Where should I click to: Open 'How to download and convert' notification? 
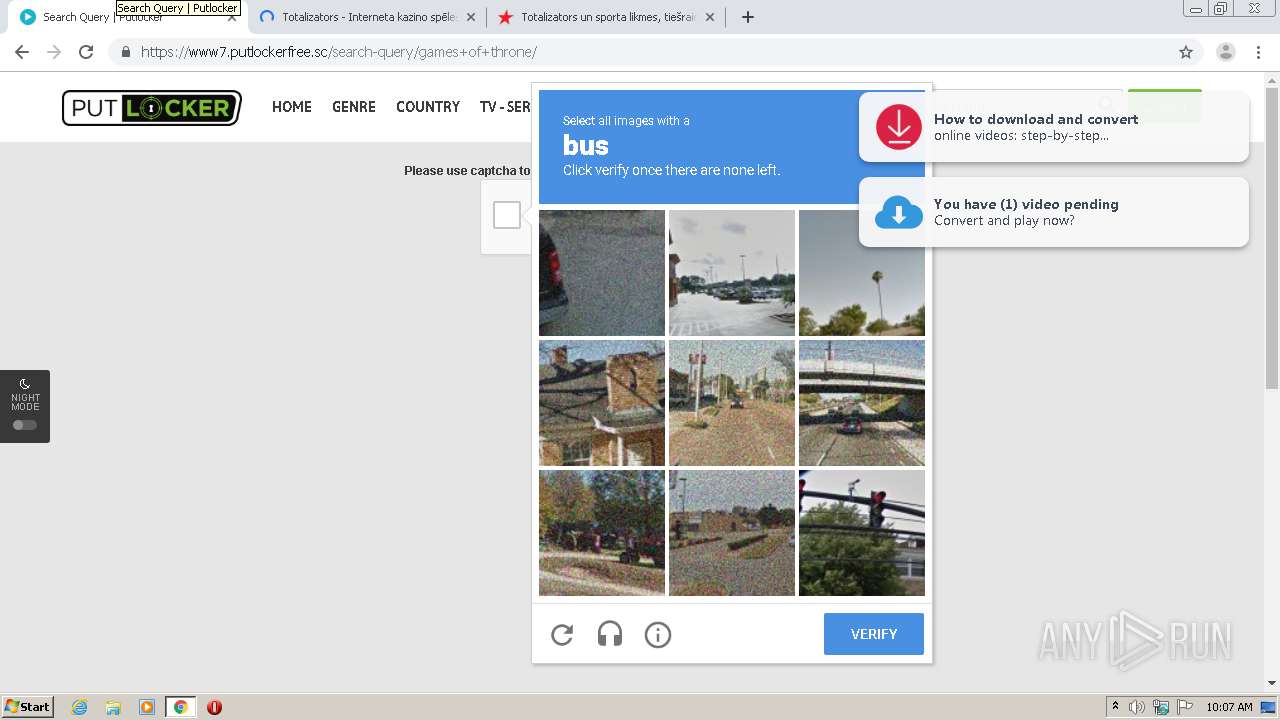(1054, 126)
